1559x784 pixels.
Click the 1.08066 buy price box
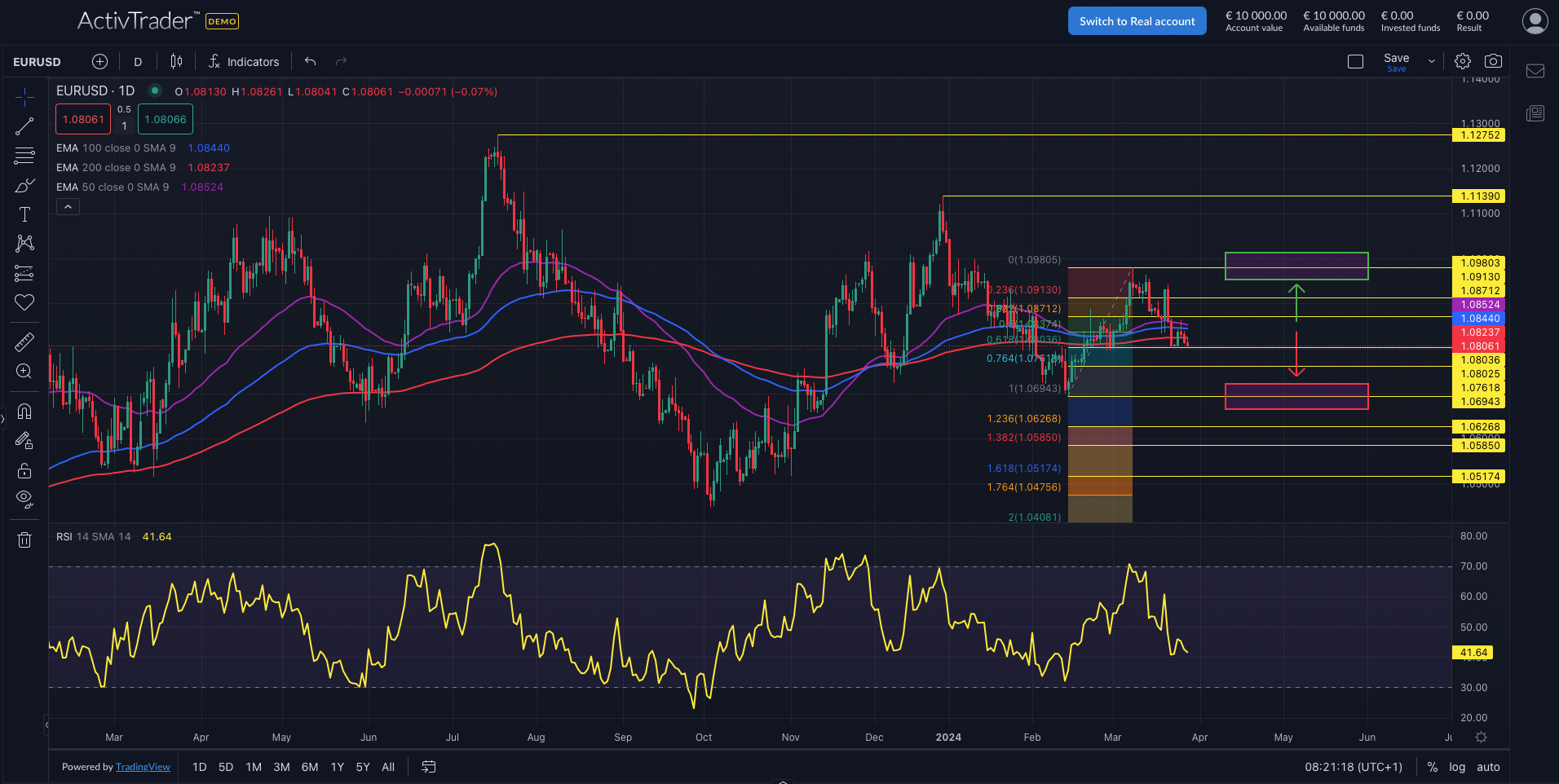click(x=166, y=119)
